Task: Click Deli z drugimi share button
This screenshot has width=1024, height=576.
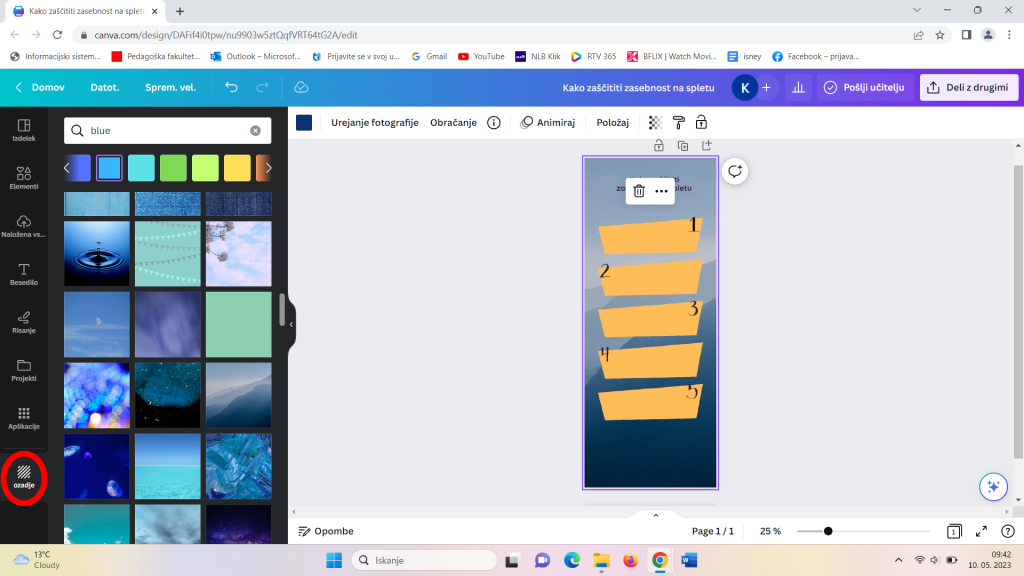Action: point(968,87)
